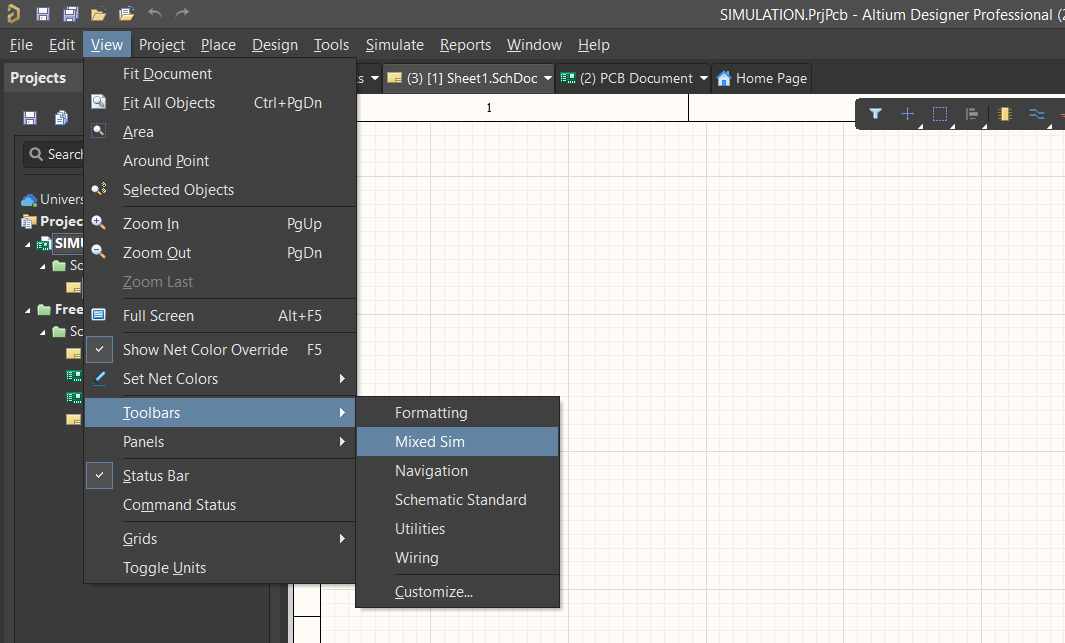Image resolution: width=1065 pixels, height=643 pixels.
Task: Click the Redo arrow icon
Action: [x=182, y=13]
